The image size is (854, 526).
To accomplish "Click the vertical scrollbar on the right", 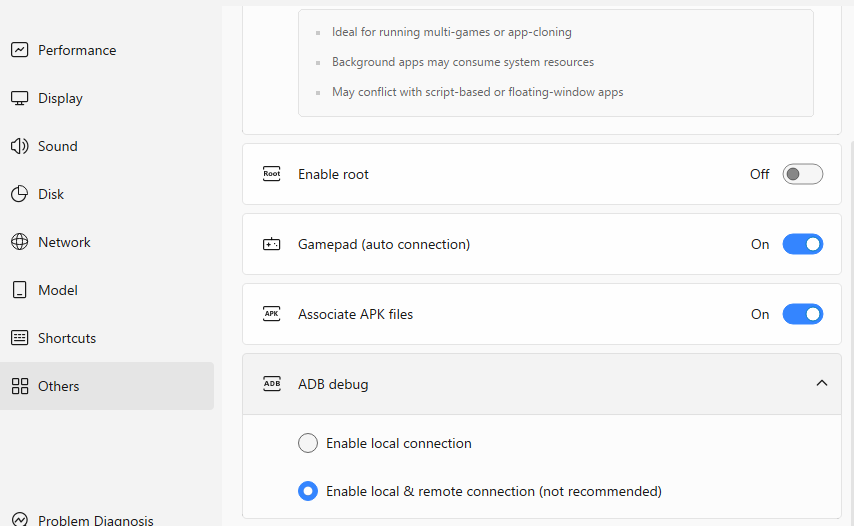I will tap(851, 300).
